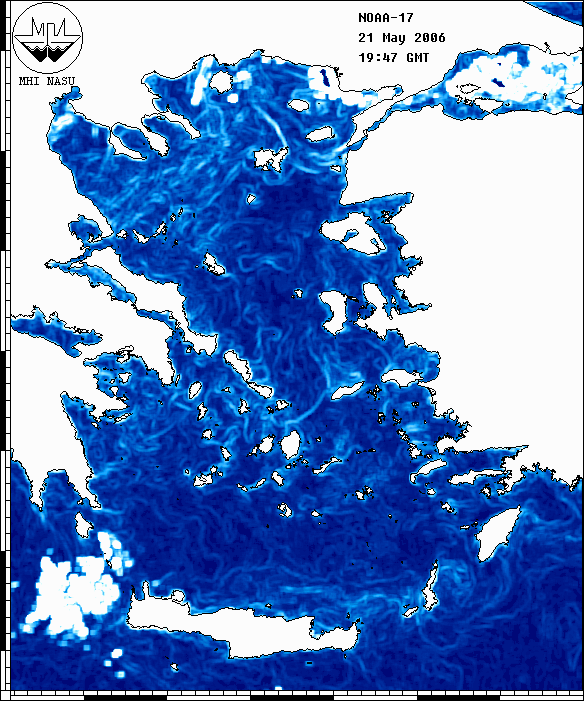Viewport: 584px width, 701px height.
Task: Select Skyros island in the central Aegean
Action: [x=213, y=264]
